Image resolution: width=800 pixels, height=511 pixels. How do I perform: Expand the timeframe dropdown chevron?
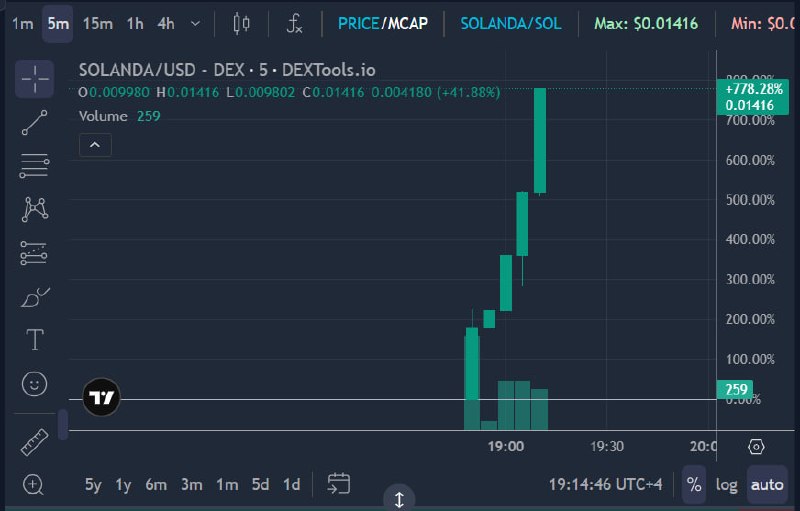[x=195, y=23]
